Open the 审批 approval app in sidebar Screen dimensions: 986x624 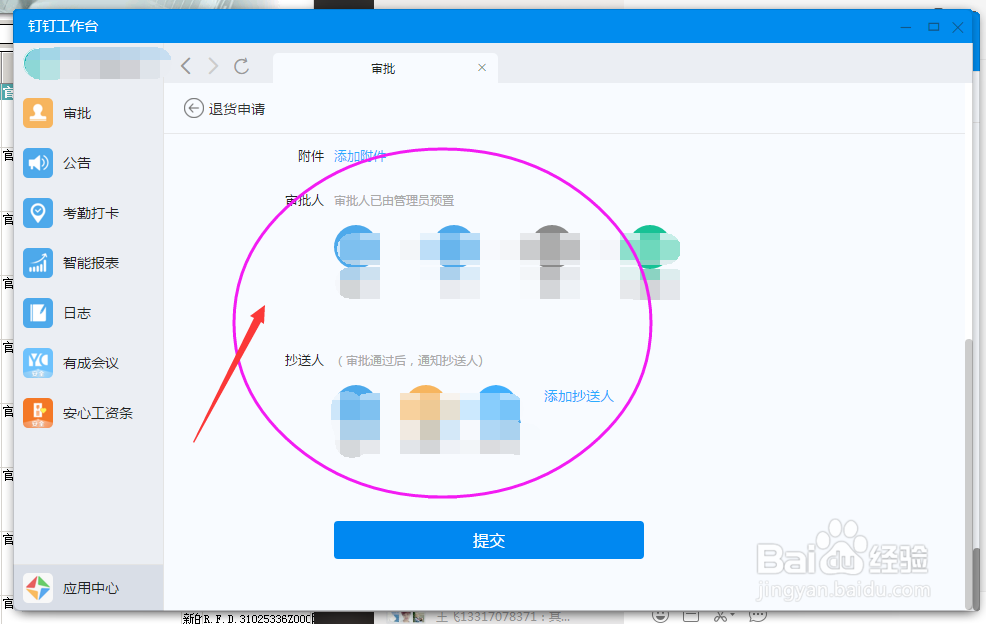coord(60,113)
